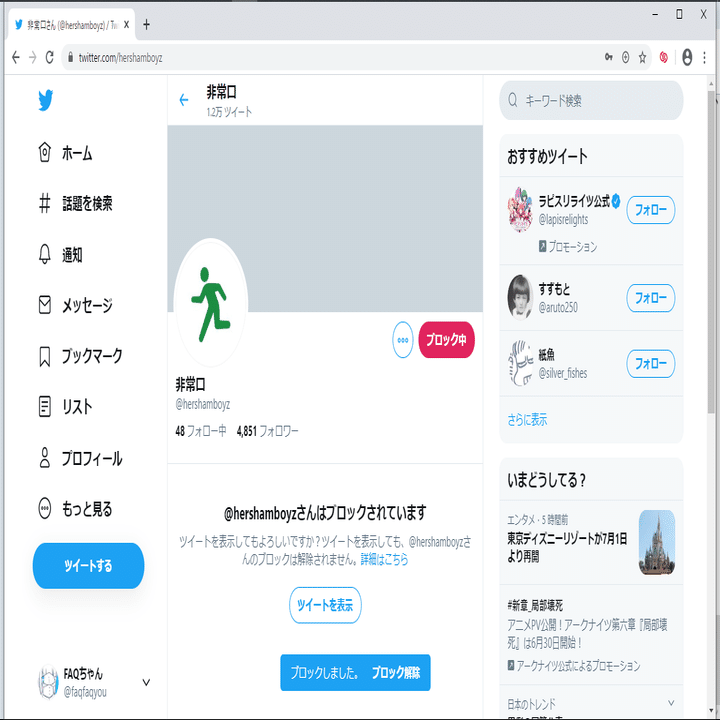Viewport: 720px width, 720px height.
Task: Open Chrome three-dot menu
Action: pyautogui.click(x=704, y=57)
